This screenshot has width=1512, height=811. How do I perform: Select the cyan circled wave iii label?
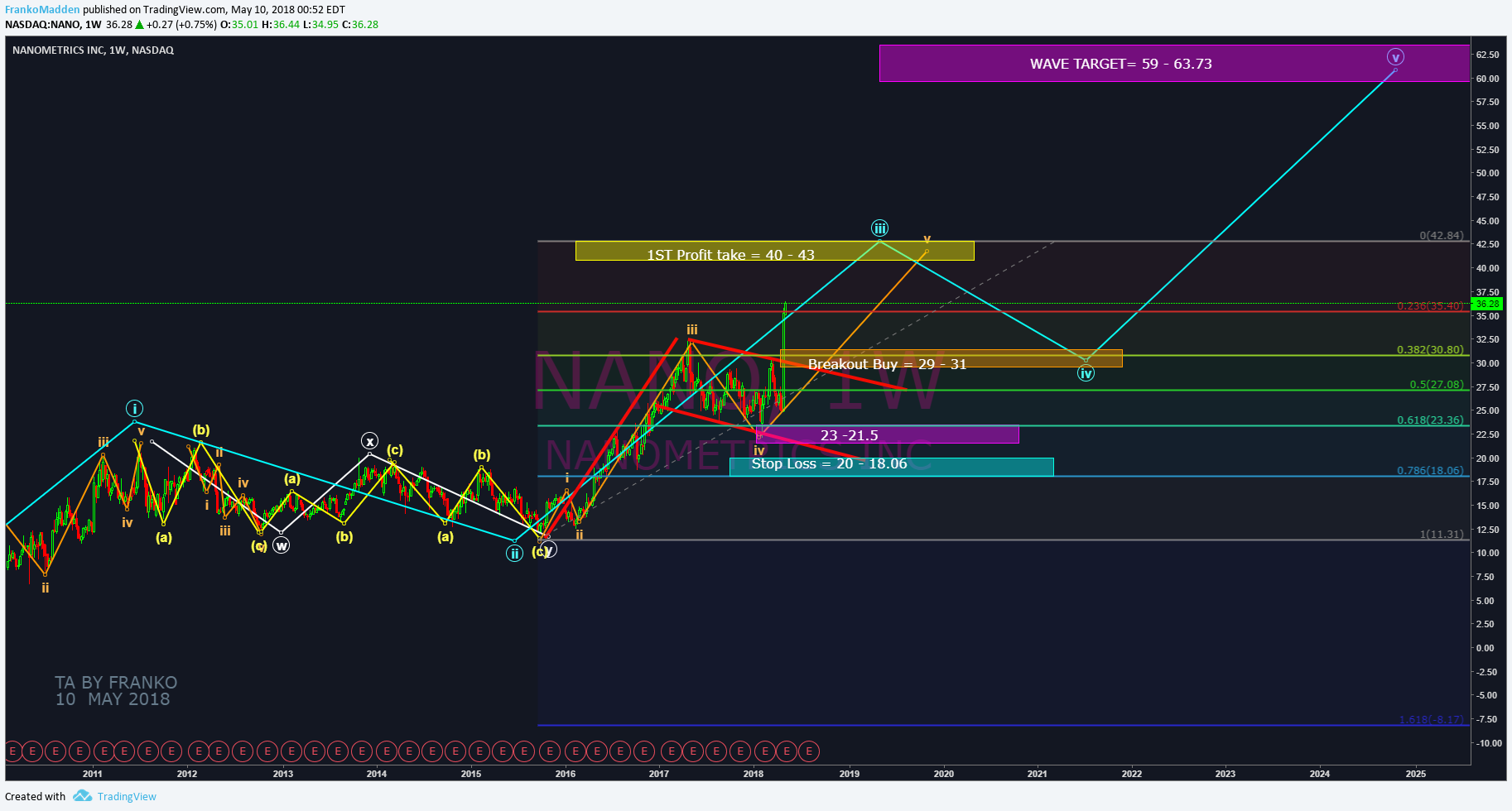(879, 228)
